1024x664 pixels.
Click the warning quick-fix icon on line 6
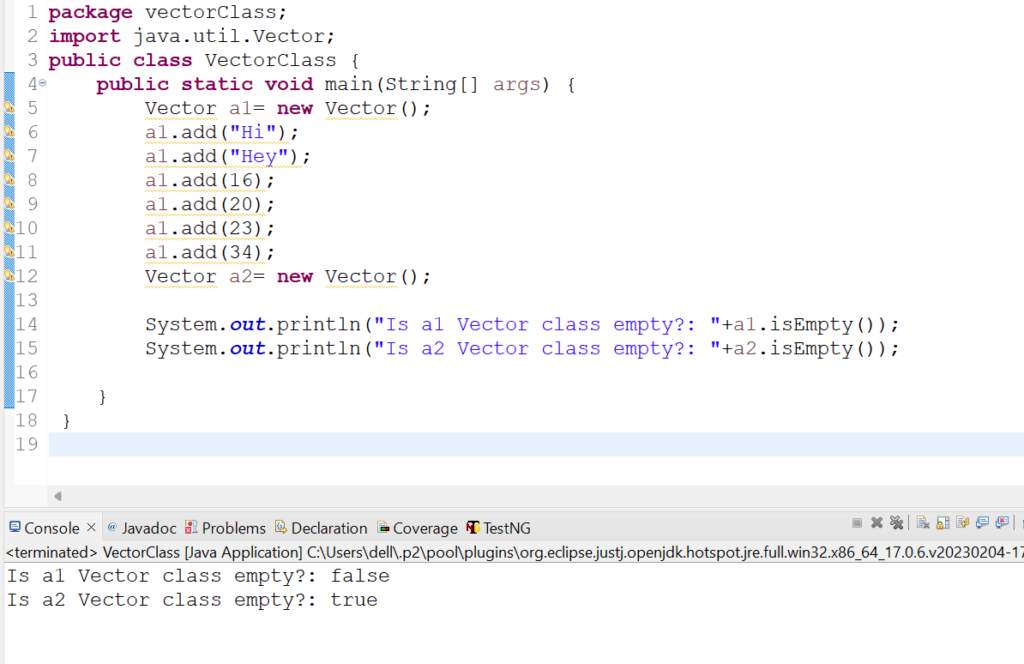[x=9, y=132]
